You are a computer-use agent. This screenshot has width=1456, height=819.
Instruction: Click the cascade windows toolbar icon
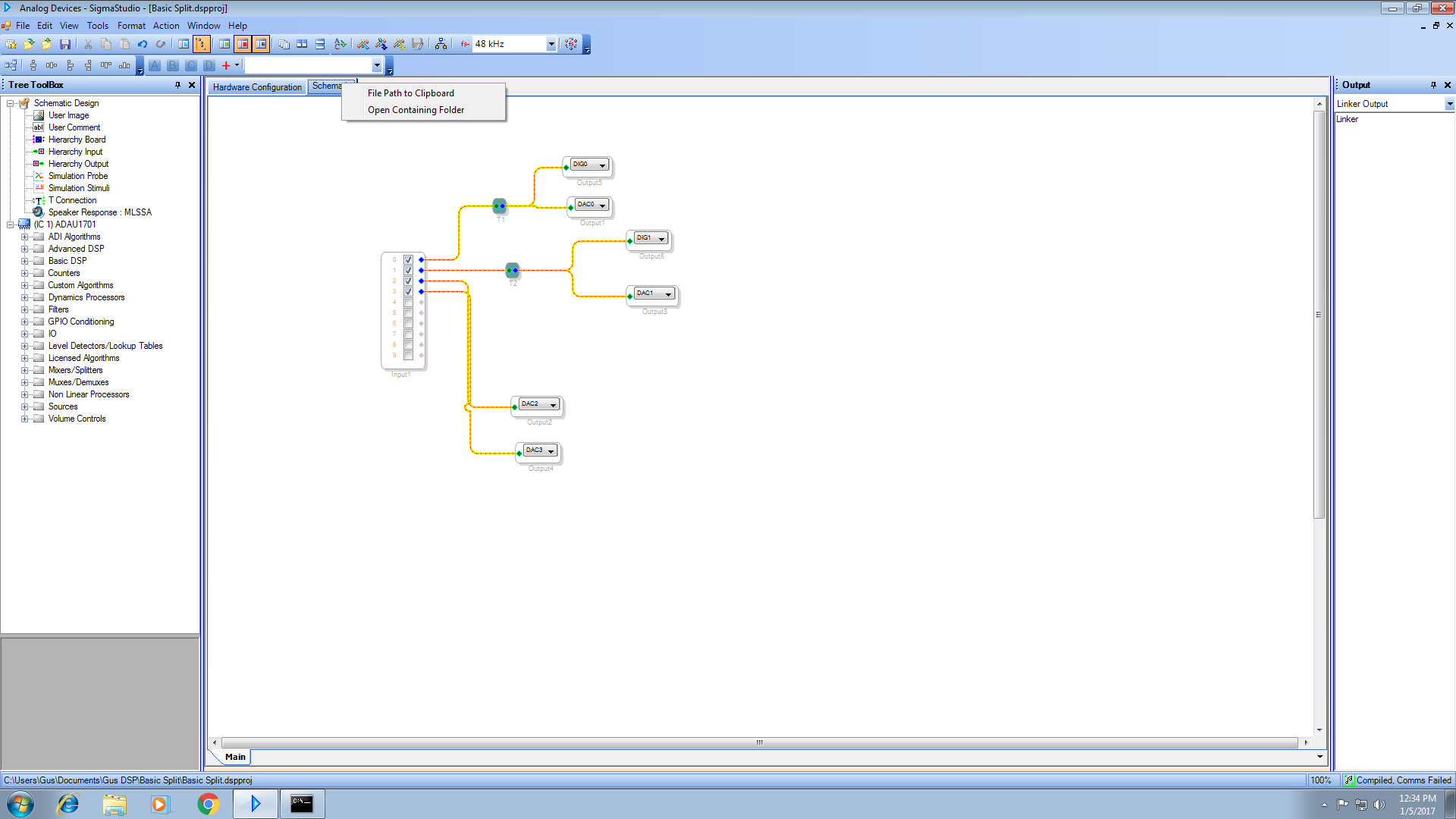point(284,44)
